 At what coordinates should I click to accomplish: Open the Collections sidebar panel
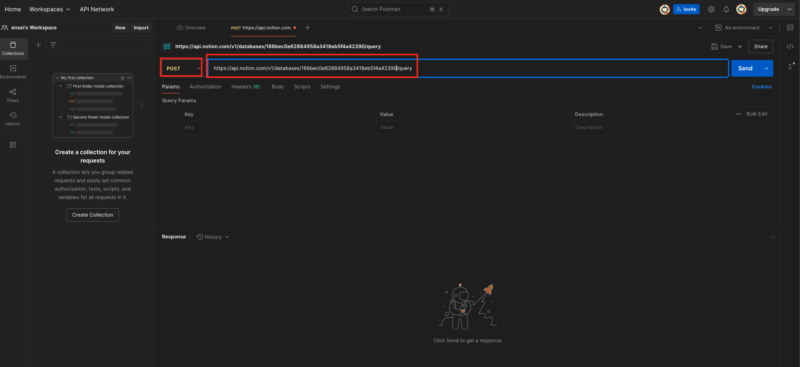tap(13, 48)
